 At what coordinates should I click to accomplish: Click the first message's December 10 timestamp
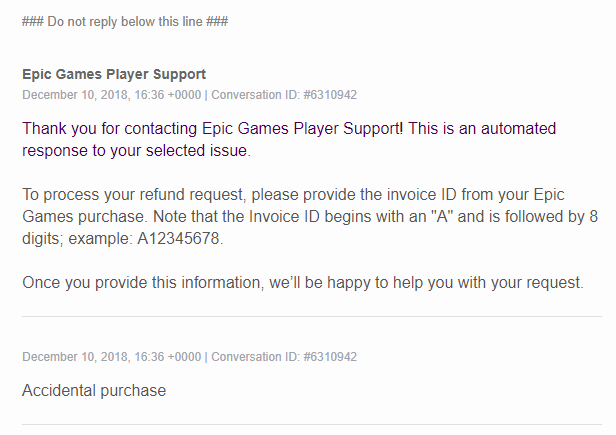(111, 95)
